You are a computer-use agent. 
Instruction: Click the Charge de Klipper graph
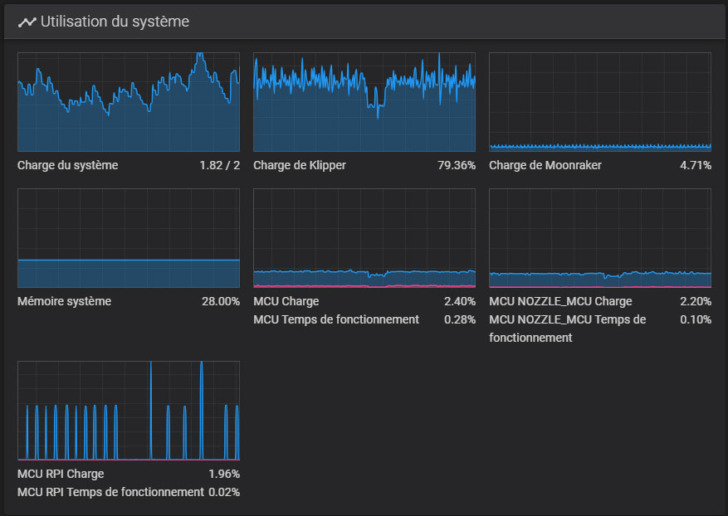click(364, 102)
